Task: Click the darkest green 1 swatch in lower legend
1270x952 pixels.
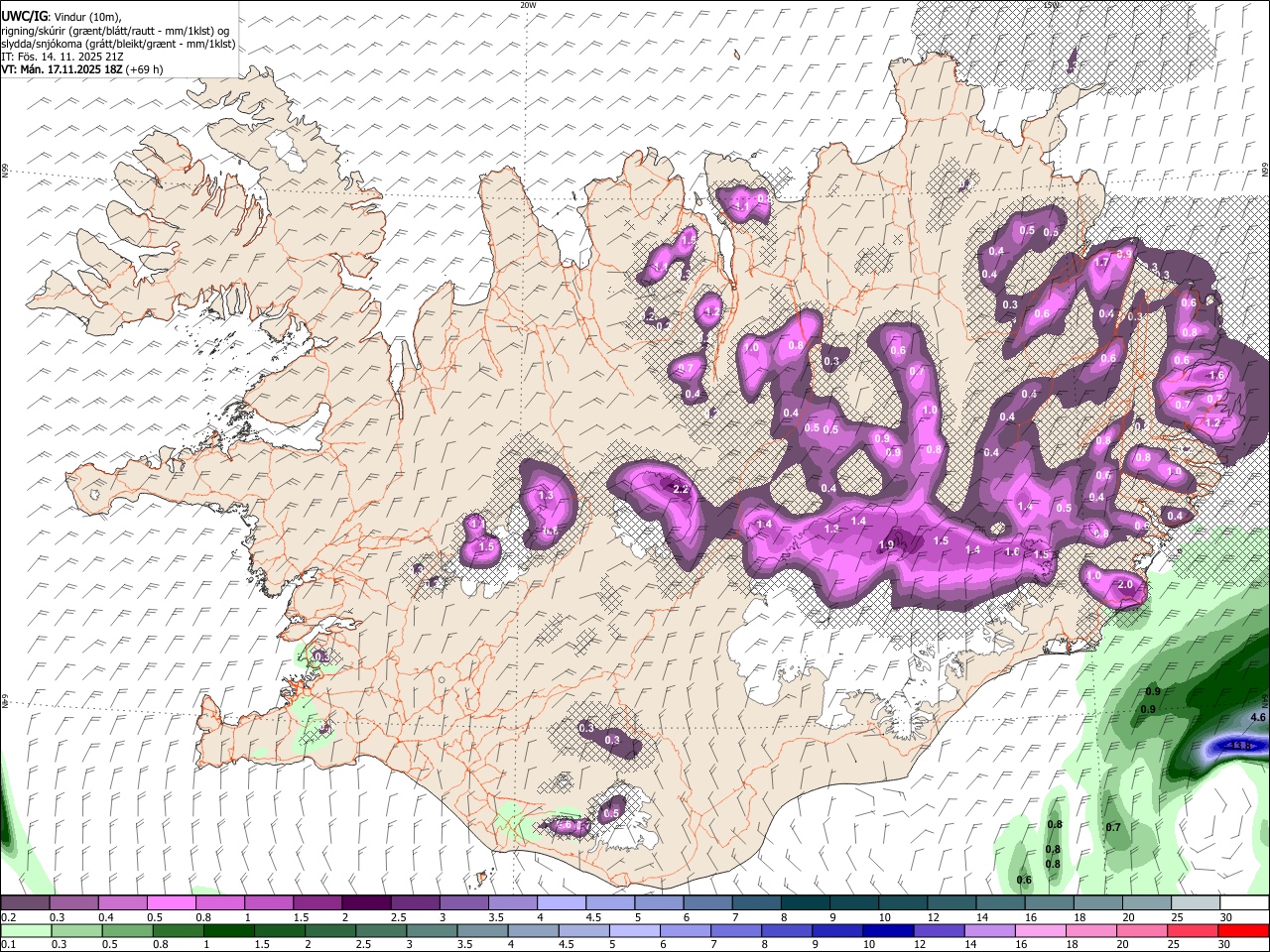Action: click(228, 930)
